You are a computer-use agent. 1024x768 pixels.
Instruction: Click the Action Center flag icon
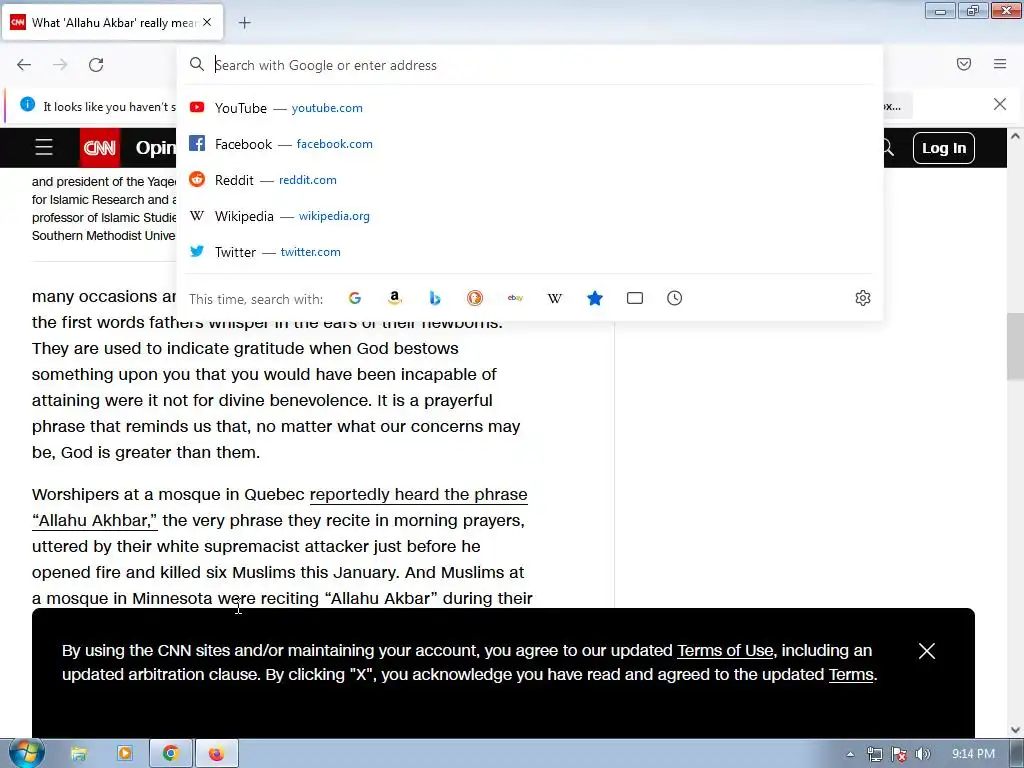coord(899,754)
